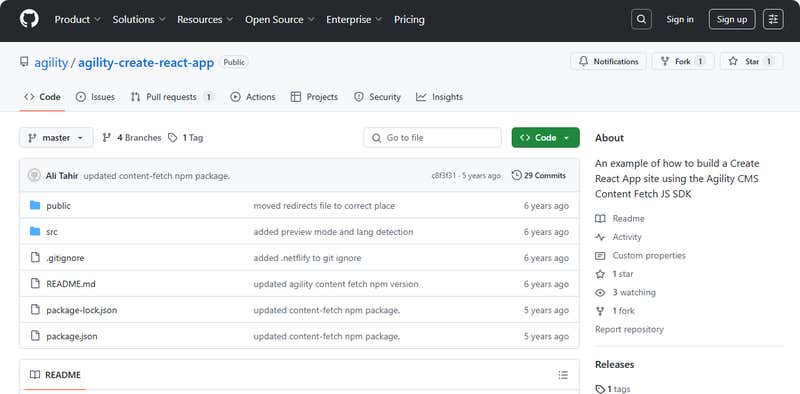This screenshot has height=394, width=800.
Task: Click the tag icon next to 1 tags
Action: [600, 389]
